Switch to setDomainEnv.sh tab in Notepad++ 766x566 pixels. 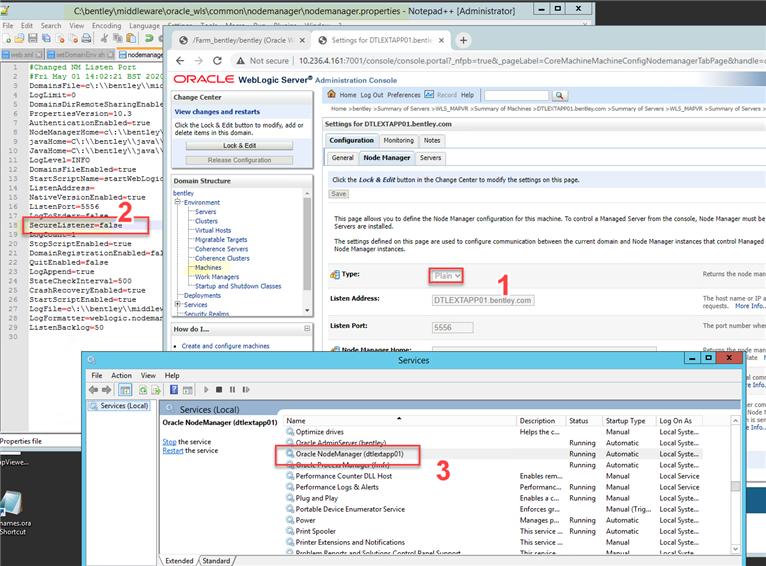[81, 55]
